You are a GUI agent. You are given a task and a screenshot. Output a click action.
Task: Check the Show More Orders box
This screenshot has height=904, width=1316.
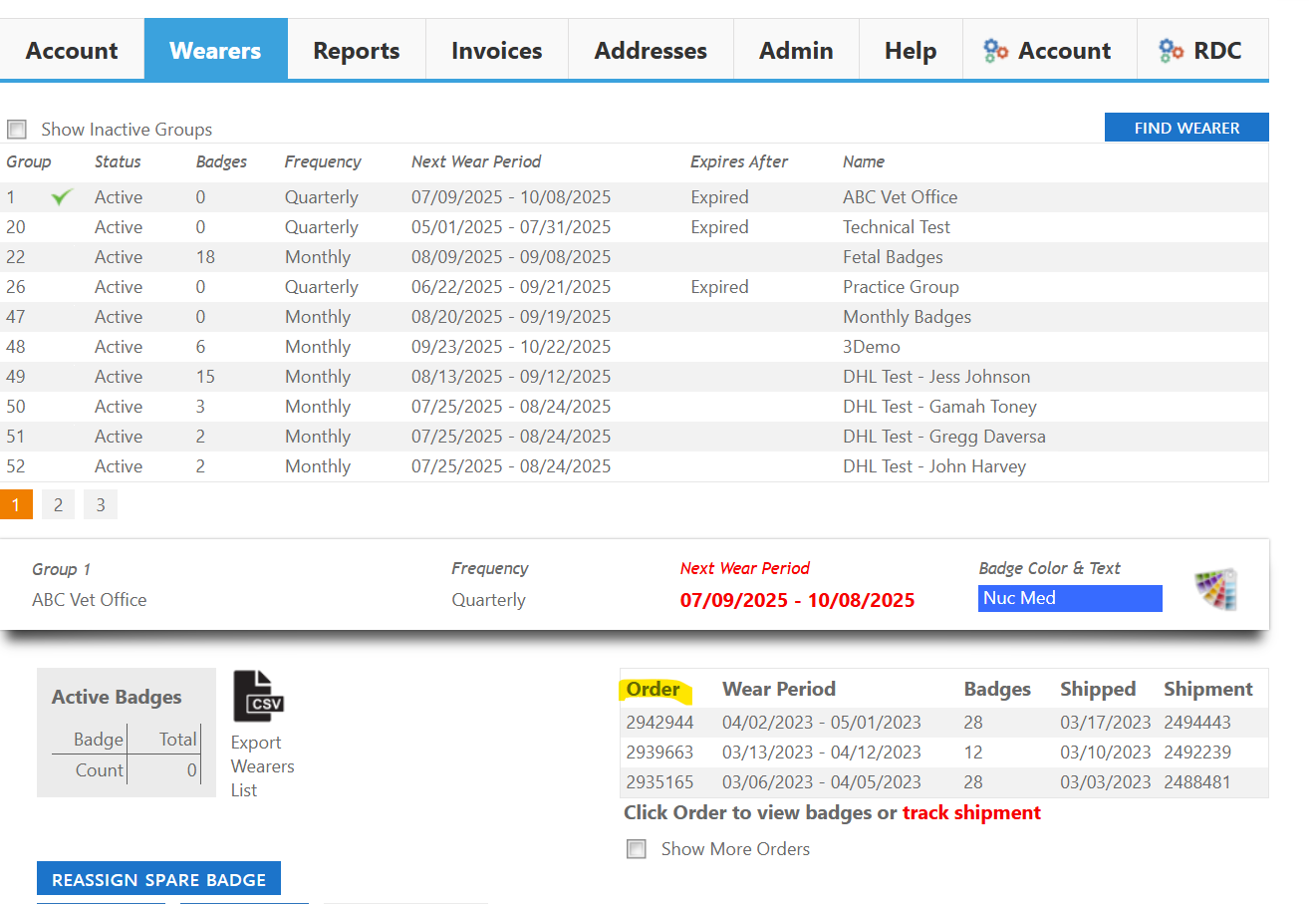[637, 849]
